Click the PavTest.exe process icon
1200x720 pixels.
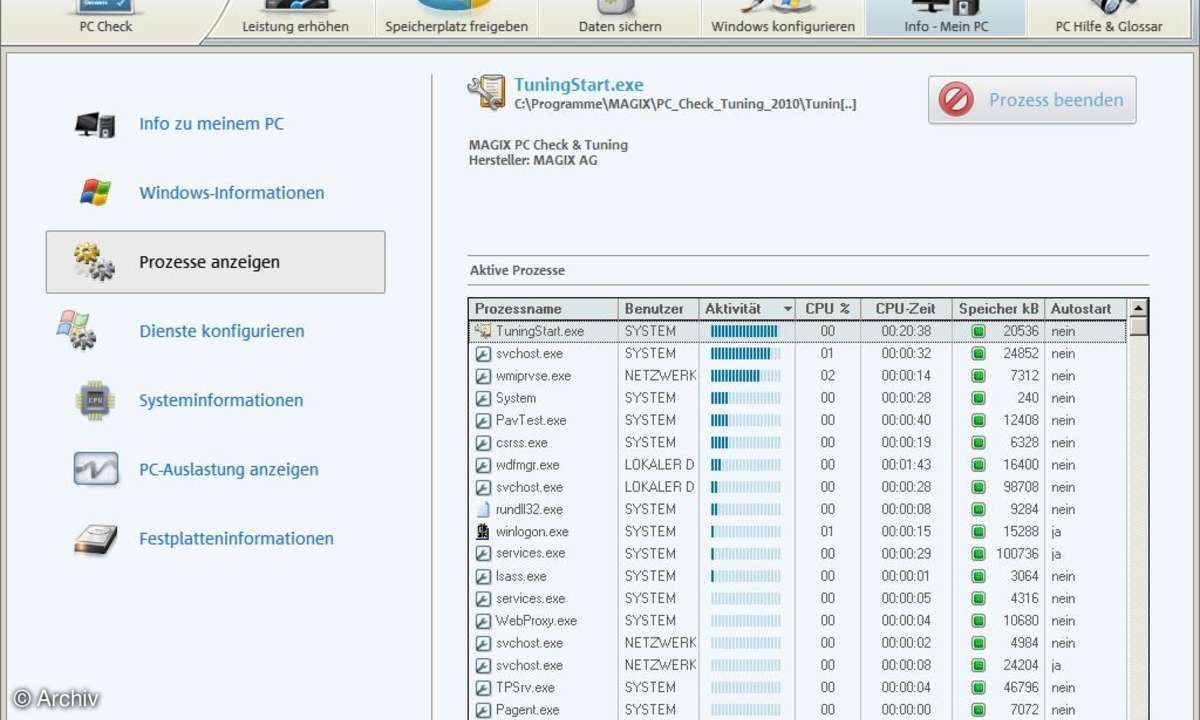coord(483,420)
